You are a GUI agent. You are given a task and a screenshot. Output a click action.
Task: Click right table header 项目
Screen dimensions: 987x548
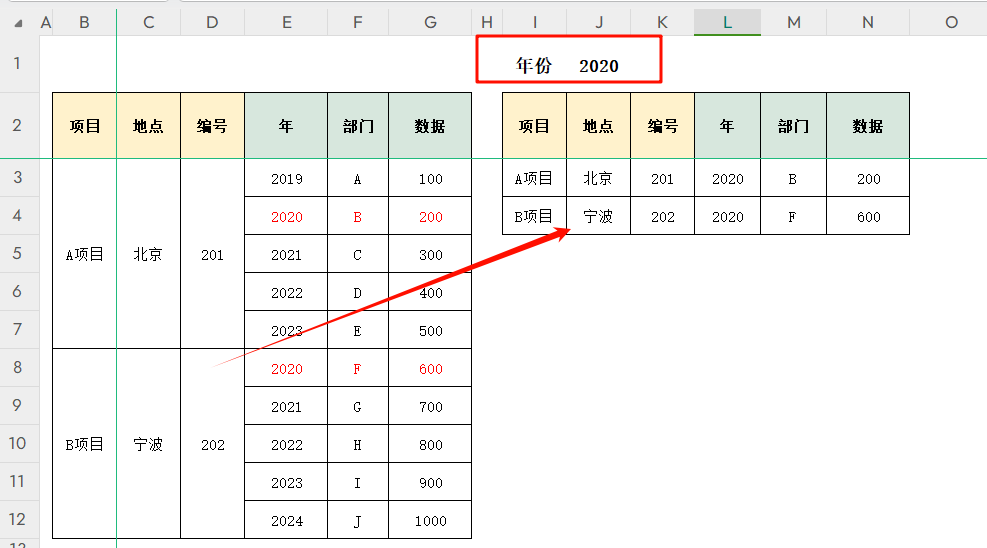534,126
